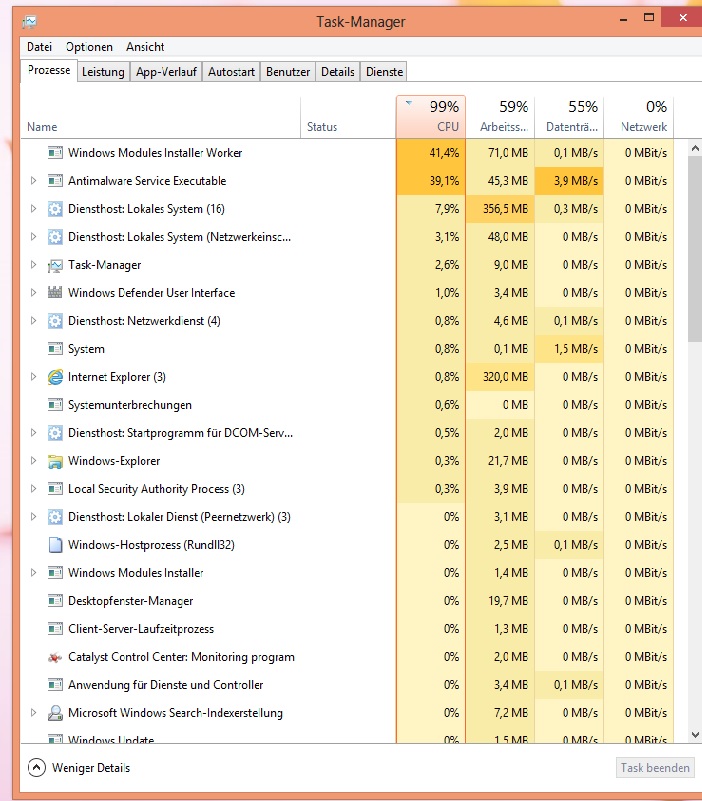Expand Diensthost: Lokales System (16) group
702x801 pixels.
pyautogui.click(x=33, y=208)
